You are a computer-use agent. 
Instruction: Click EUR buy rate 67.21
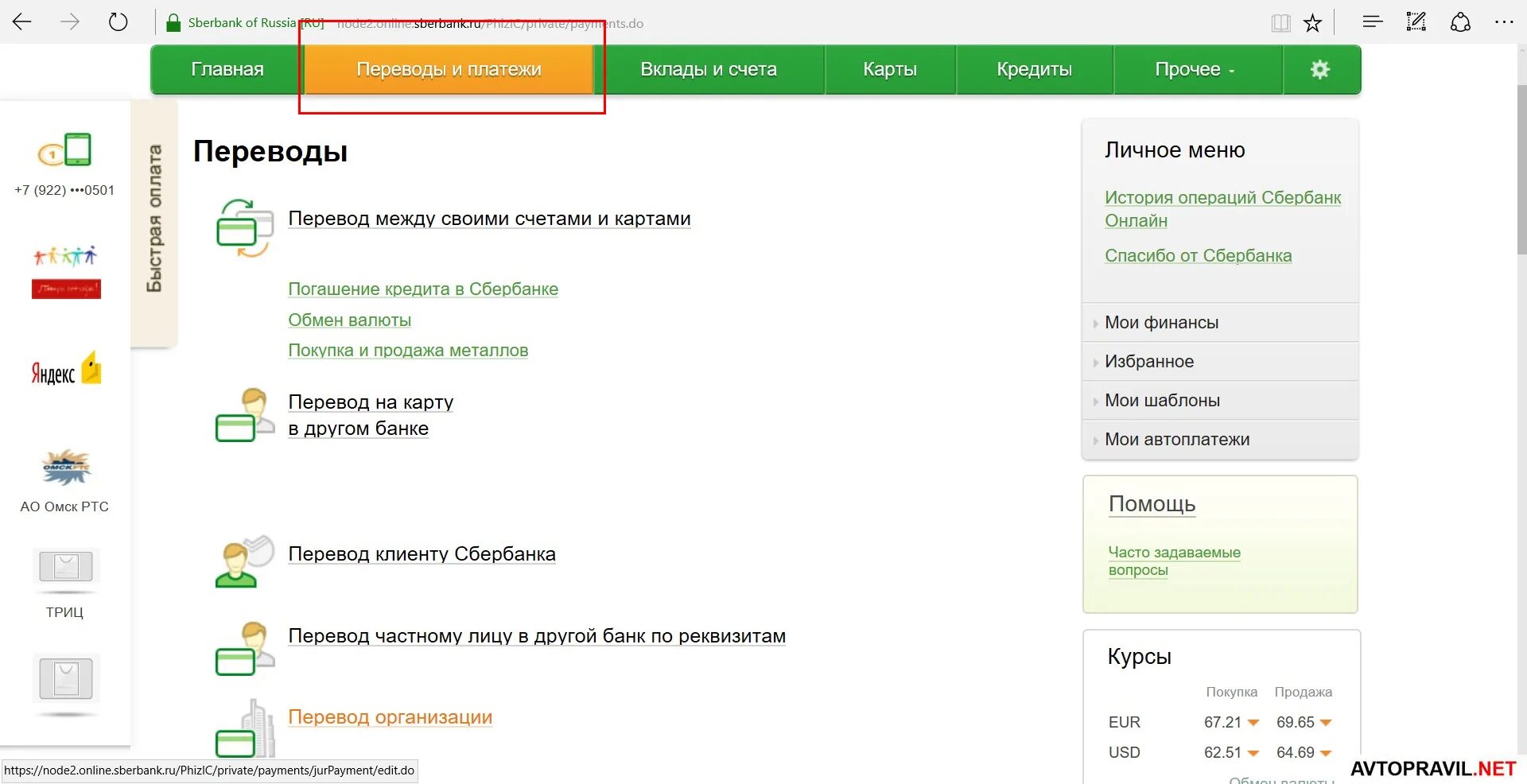coord(1223,722)
